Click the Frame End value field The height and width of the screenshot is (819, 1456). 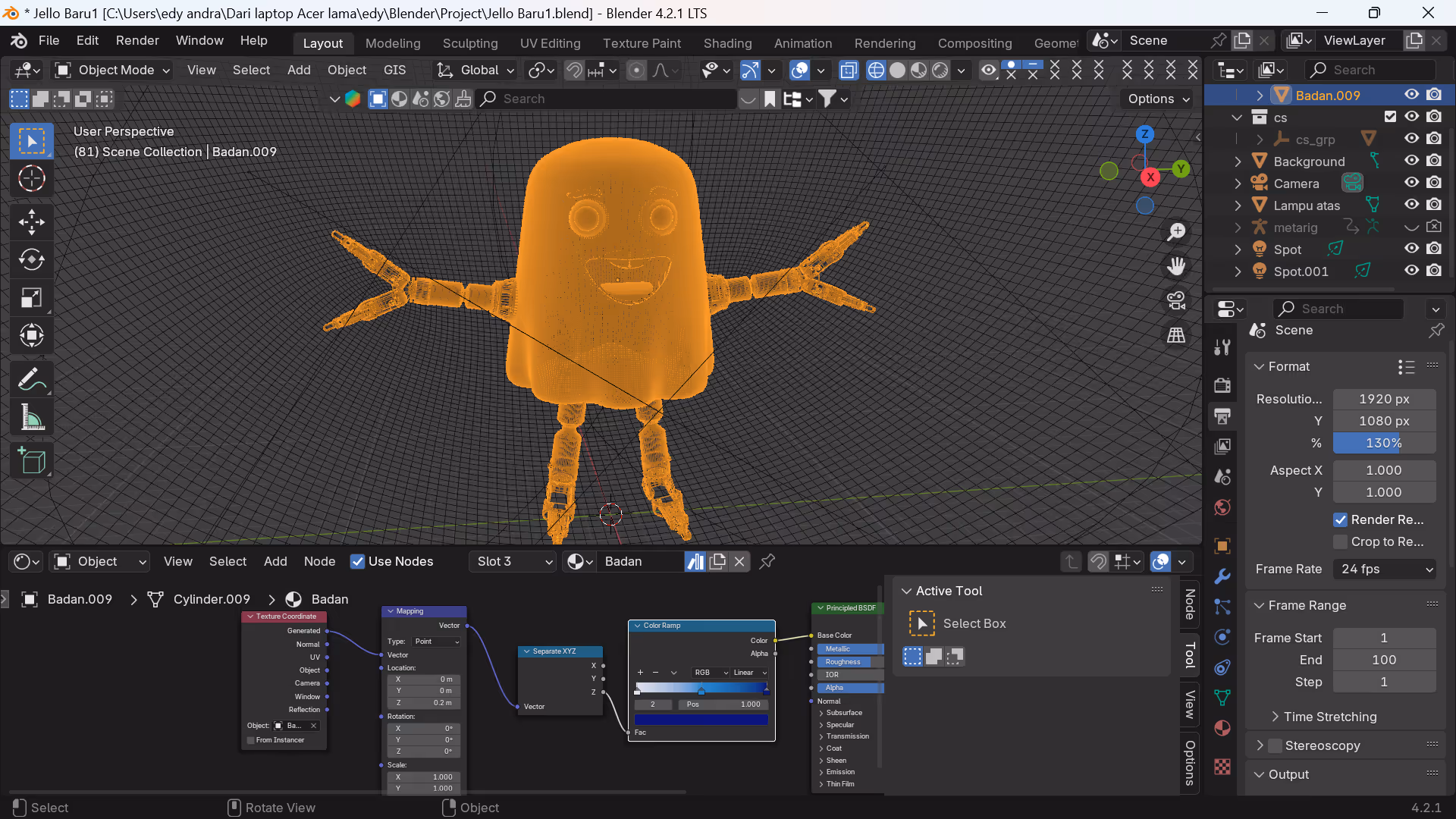(1384, 660)
